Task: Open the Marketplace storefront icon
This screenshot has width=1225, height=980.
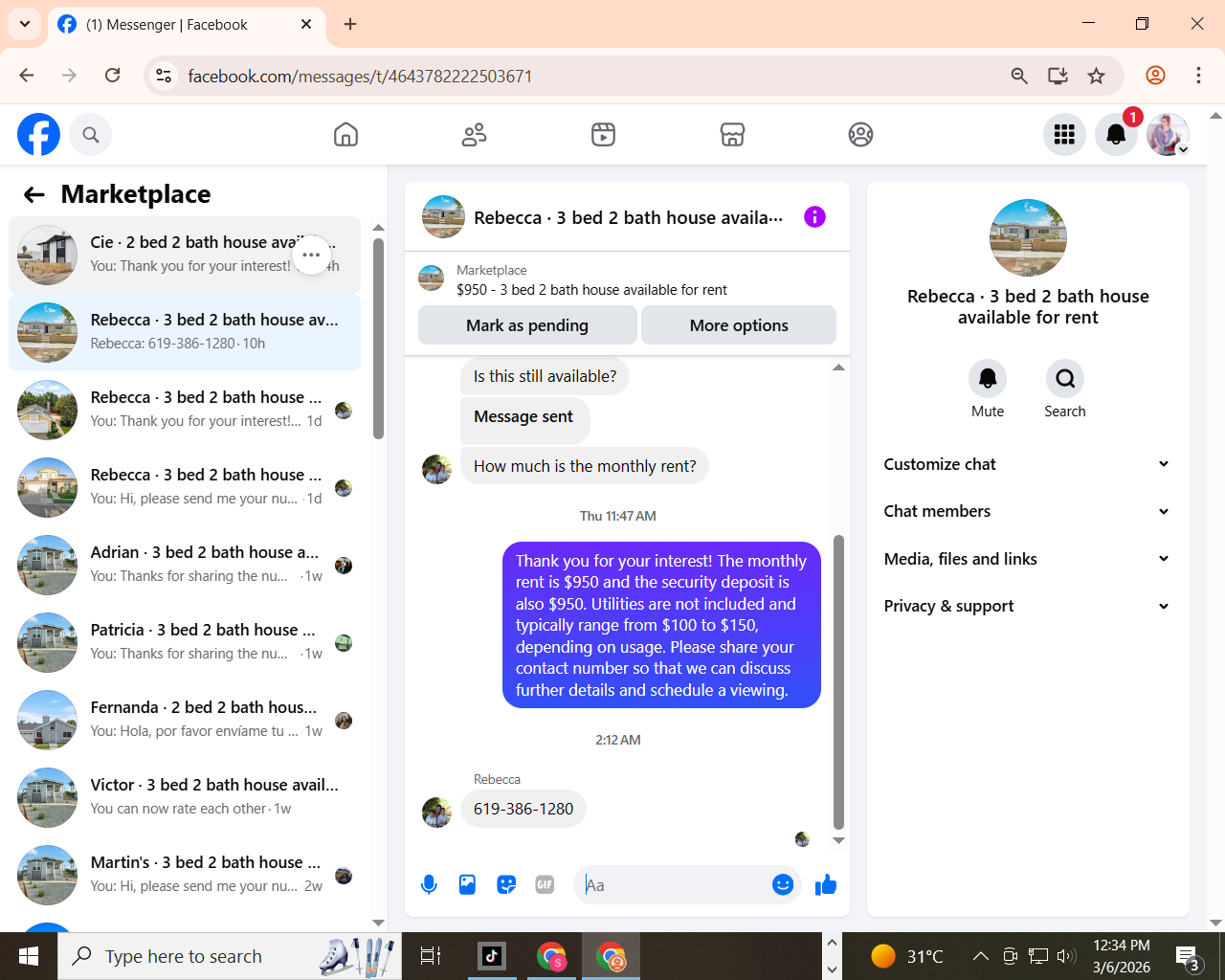Action: click(x=732, y=135)
